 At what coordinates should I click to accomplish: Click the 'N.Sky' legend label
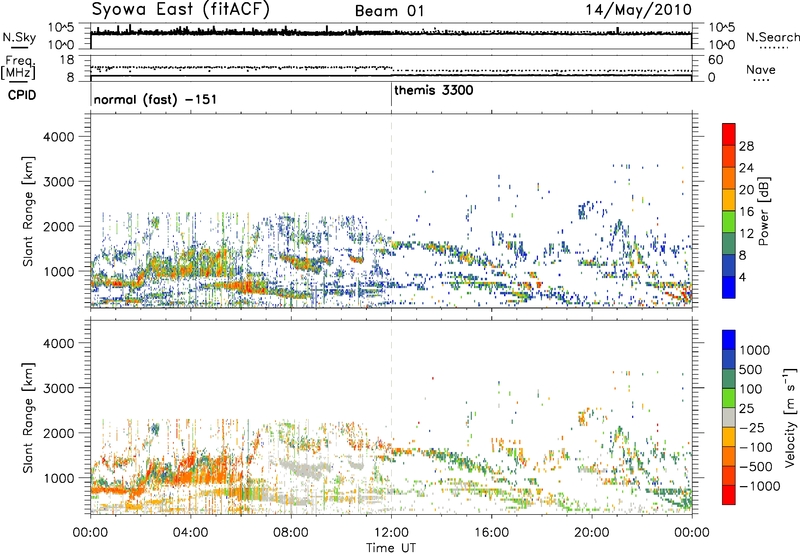coord(19,37)
